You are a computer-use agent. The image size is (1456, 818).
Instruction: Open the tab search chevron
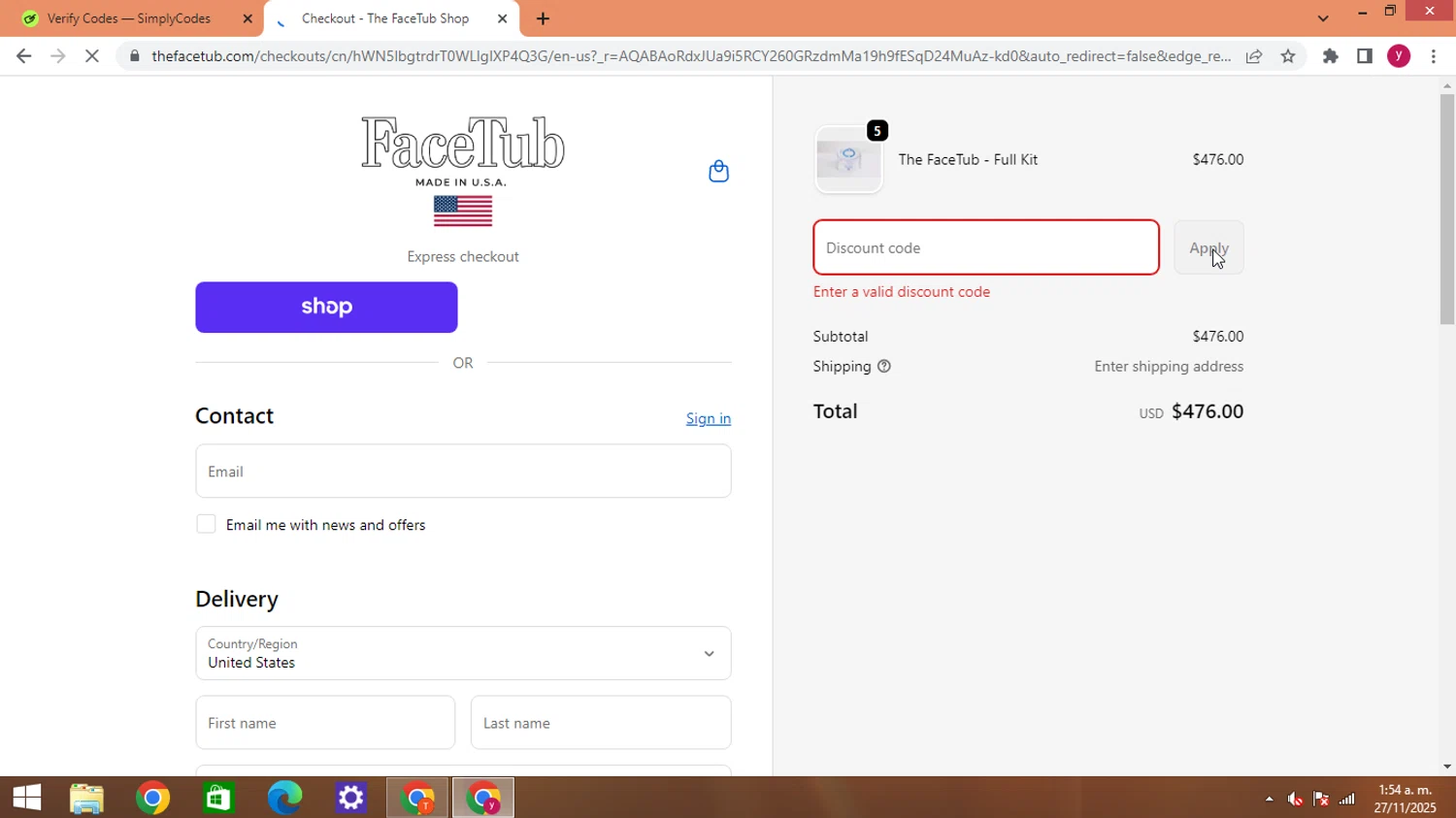(x=1323, y=18)
